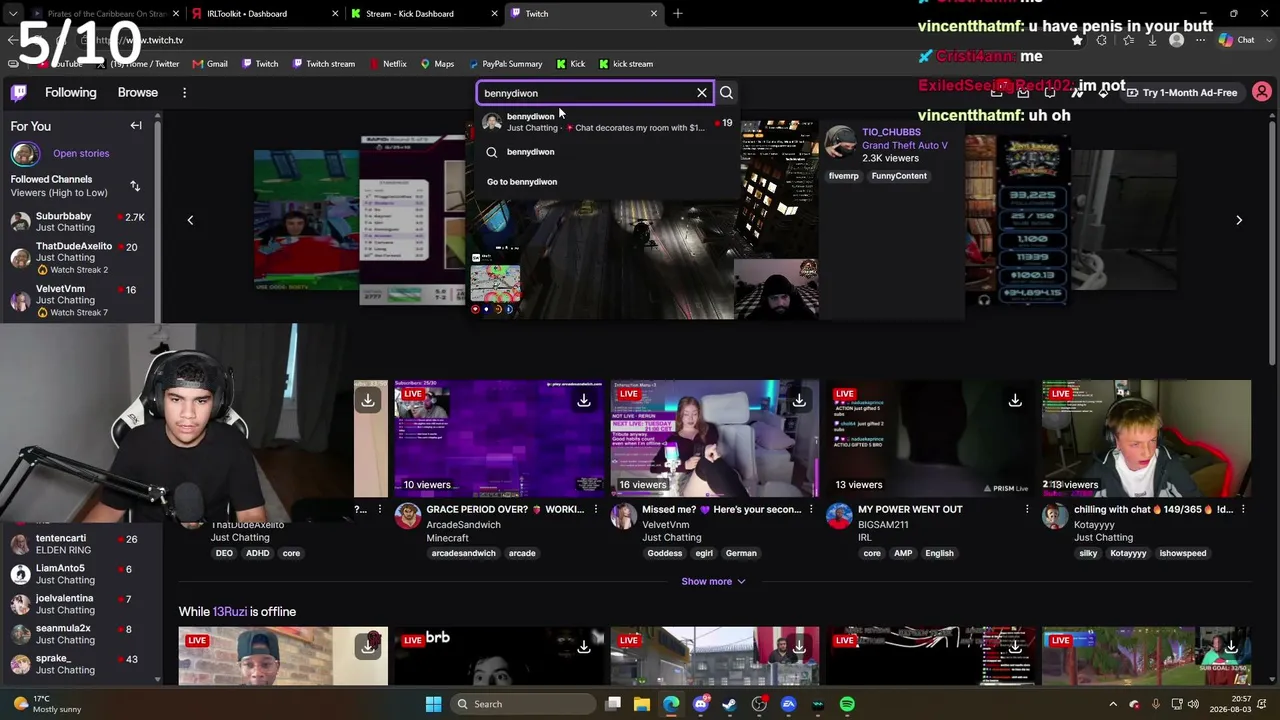Sort followed channels by viewers
This screenshot has height=720, width=1280.
(135, 186)
